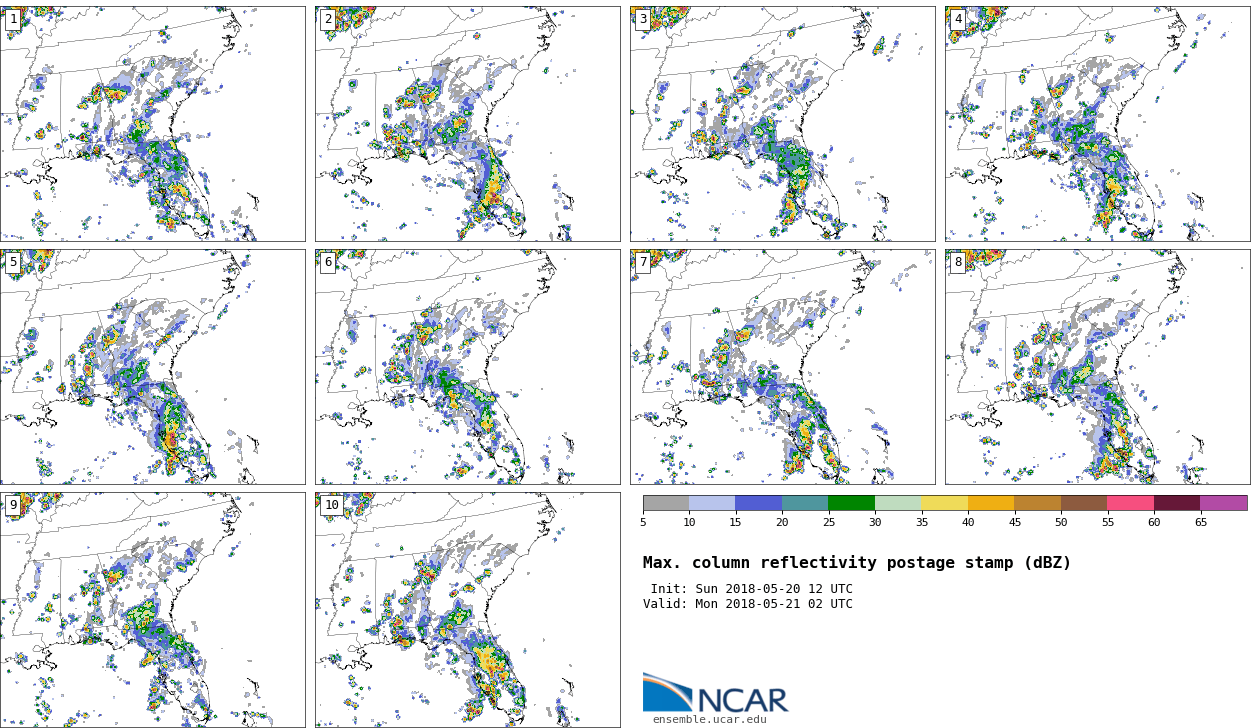Open ensemble member 10 map panel
The height and width of the screenshot is (728, 1260).
tap(467, 609)
